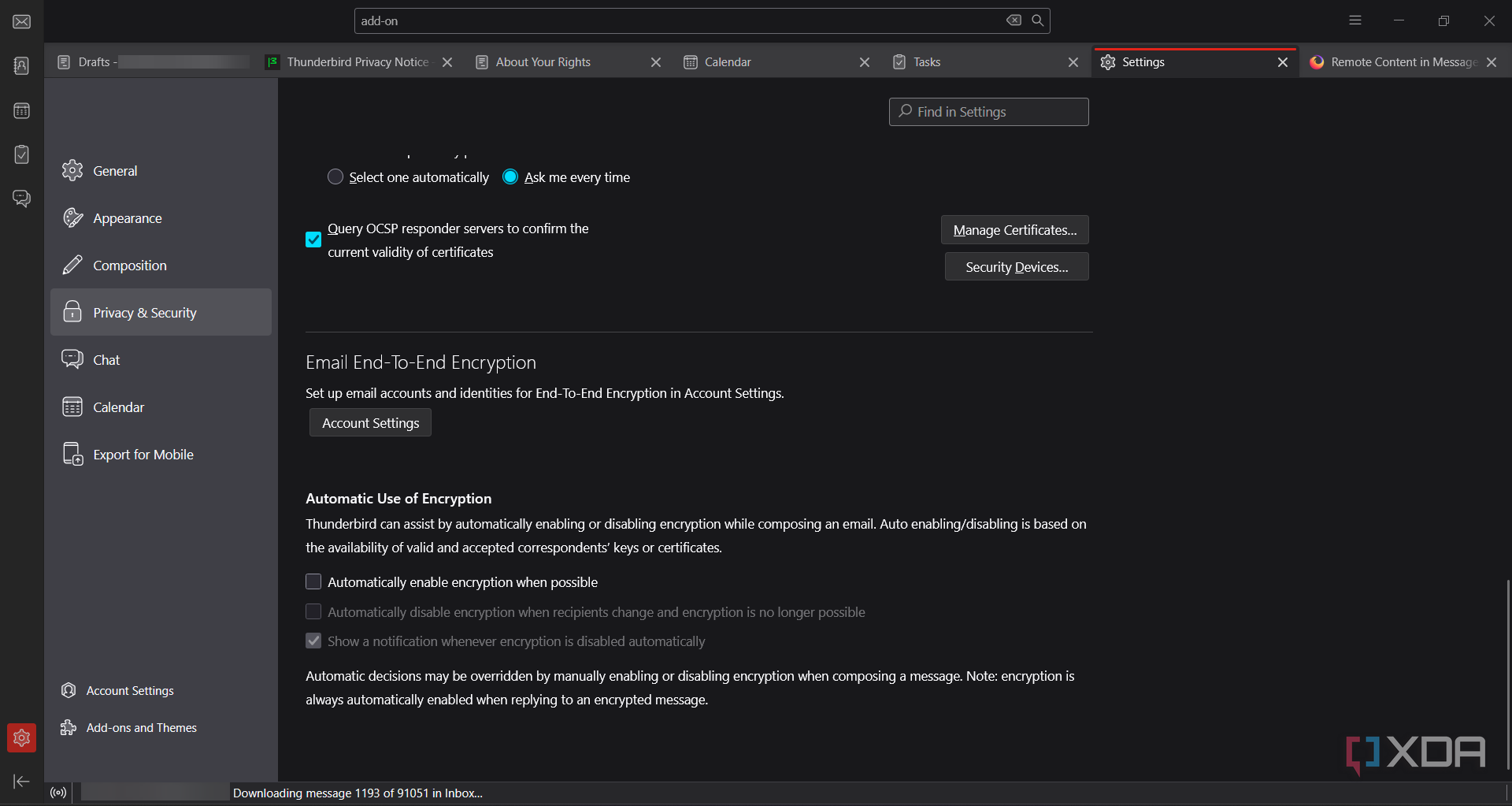The image size is (1512, 806).
Task: Open Chat settings category
Action: [161, 360]
